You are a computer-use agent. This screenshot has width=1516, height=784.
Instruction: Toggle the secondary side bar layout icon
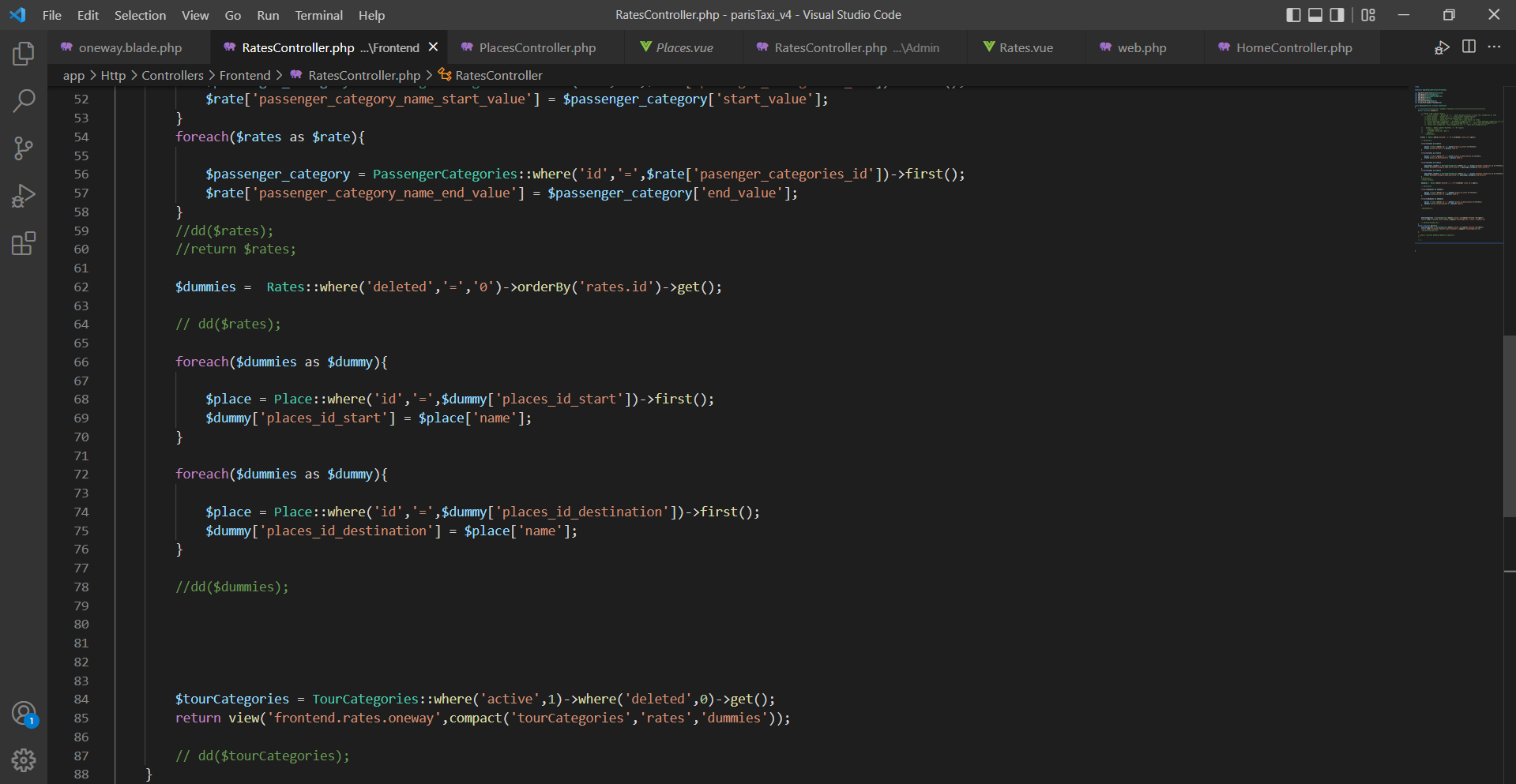[1337, 15]
